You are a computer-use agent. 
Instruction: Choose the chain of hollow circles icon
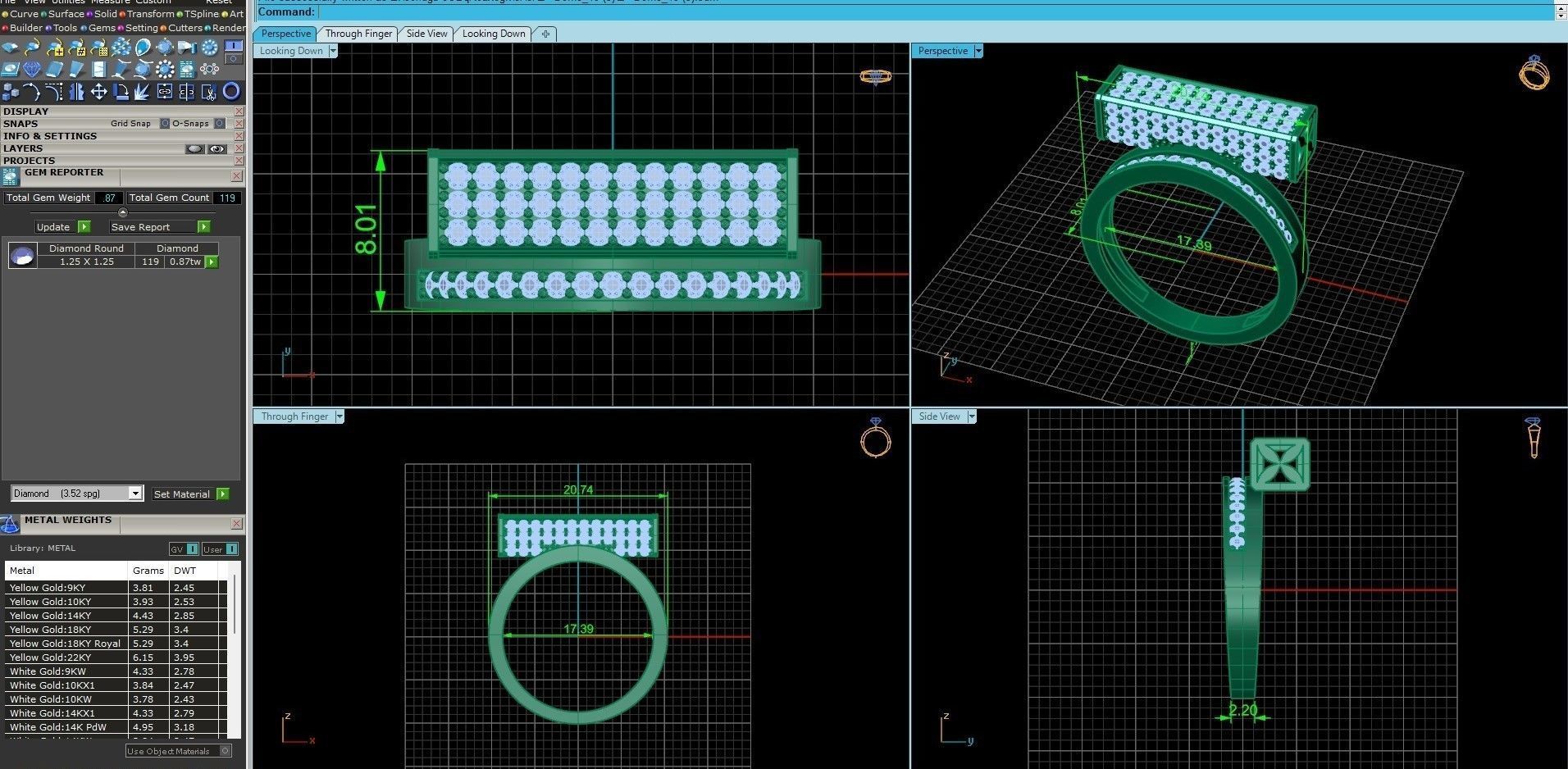[x=209, y=69]
